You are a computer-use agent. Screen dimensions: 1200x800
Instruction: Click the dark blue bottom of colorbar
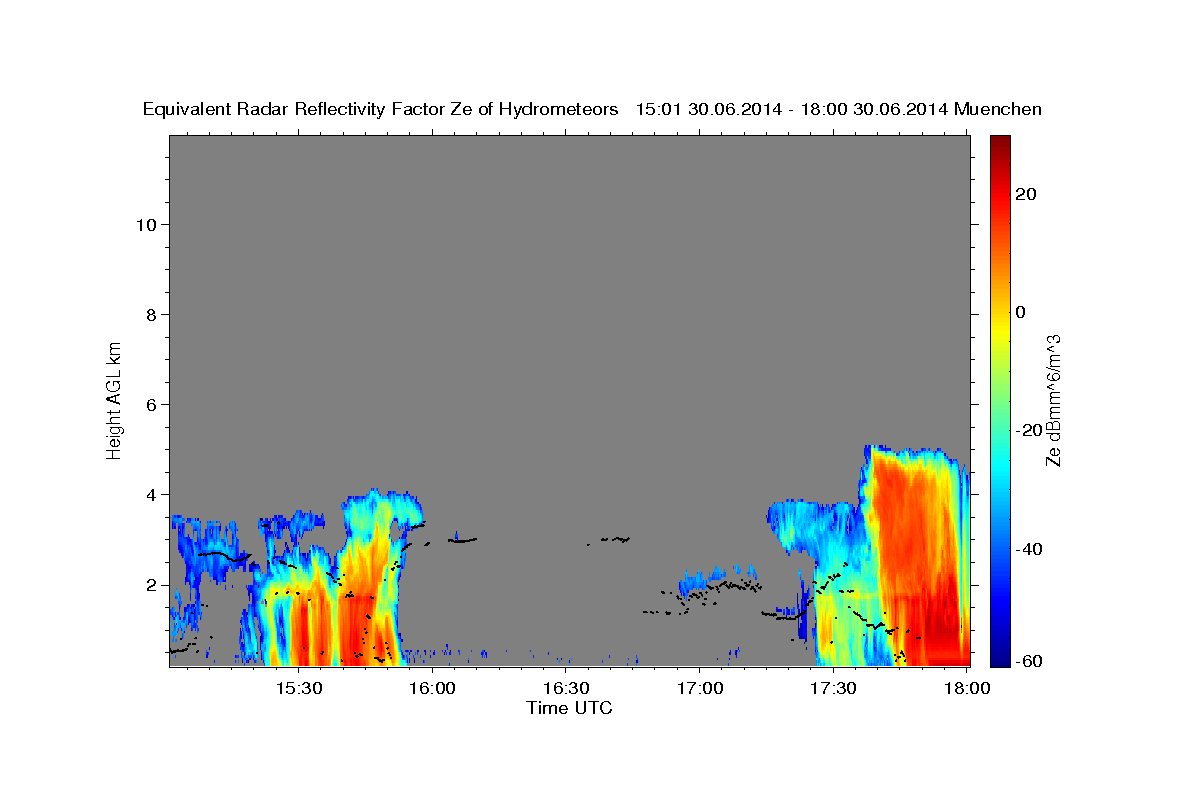coord(999,655)
